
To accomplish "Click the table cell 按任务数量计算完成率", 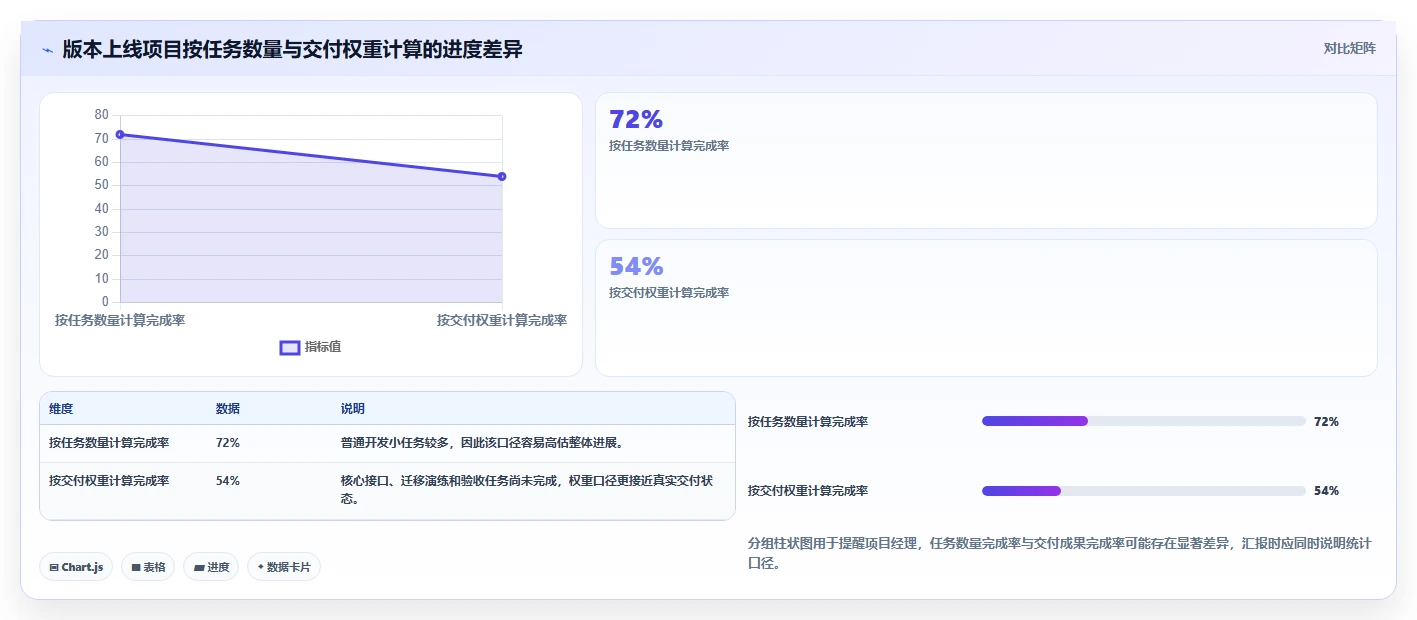I will tap(109, 443).
